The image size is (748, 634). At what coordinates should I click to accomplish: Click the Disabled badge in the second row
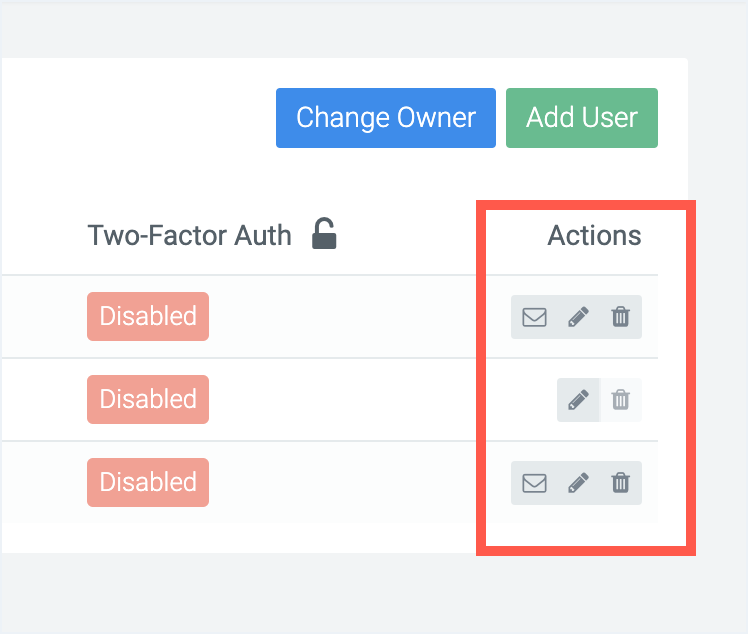(148, 399)
